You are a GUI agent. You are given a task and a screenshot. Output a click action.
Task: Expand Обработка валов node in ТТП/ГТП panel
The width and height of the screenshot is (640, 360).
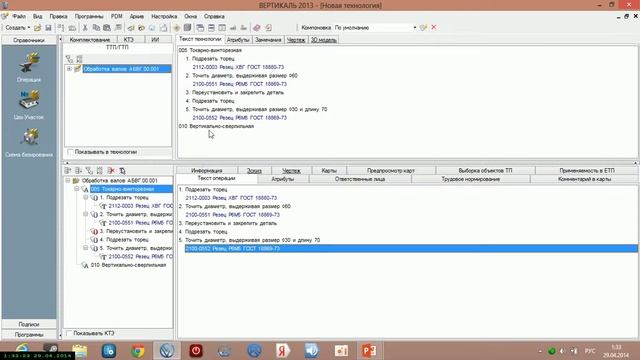pos(69,69)
